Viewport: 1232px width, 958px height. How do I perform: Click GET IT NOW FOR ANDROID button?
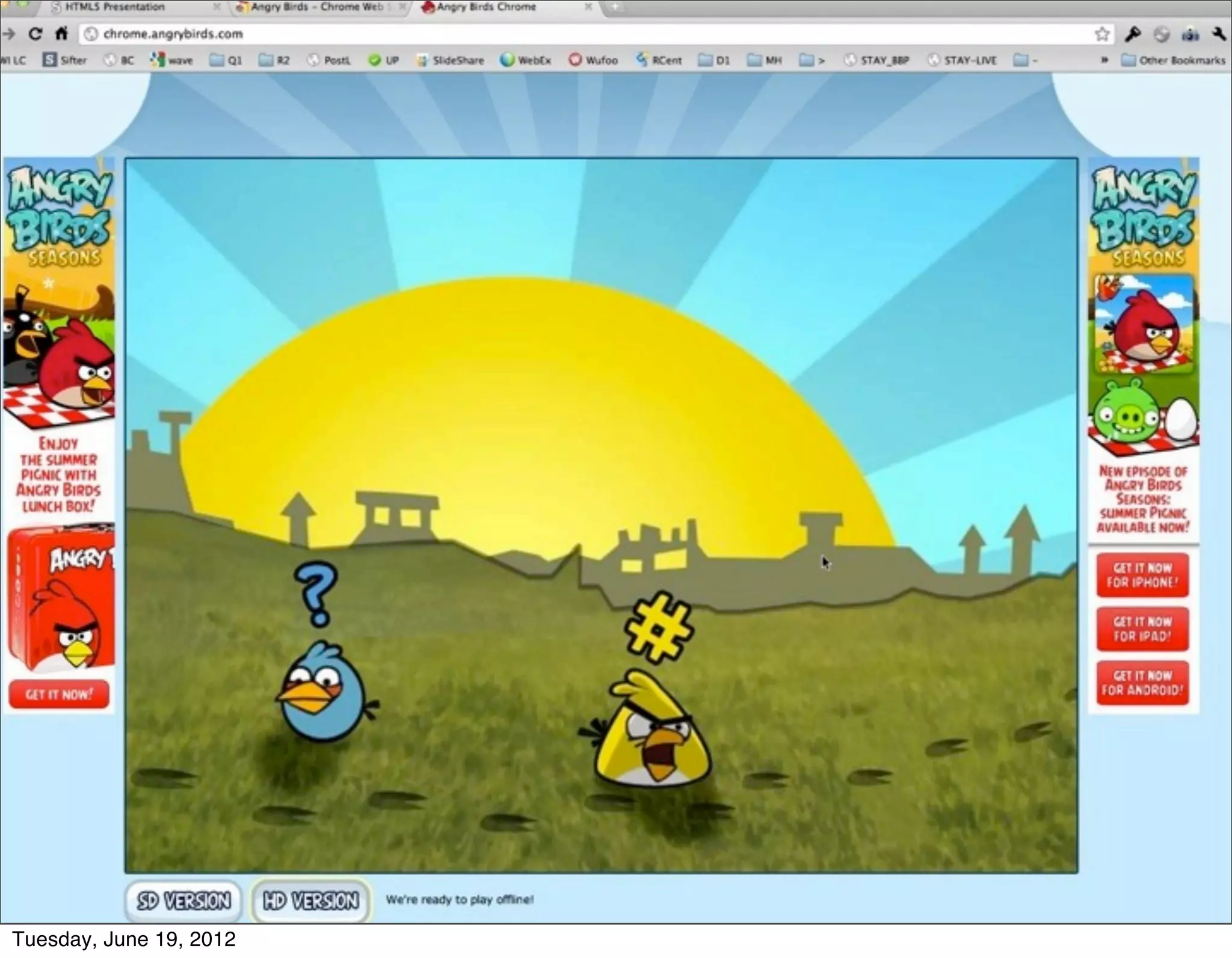[1142, 683]
